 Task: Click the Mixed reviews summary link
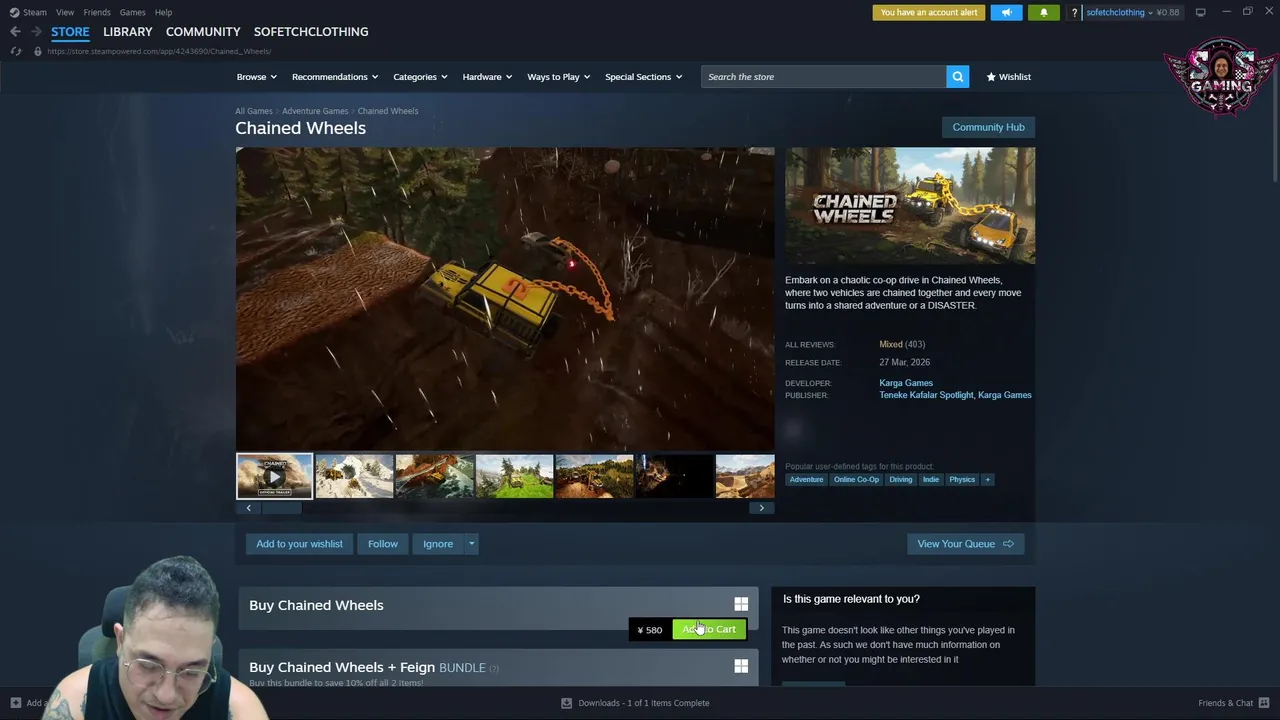tap(891, 345)
